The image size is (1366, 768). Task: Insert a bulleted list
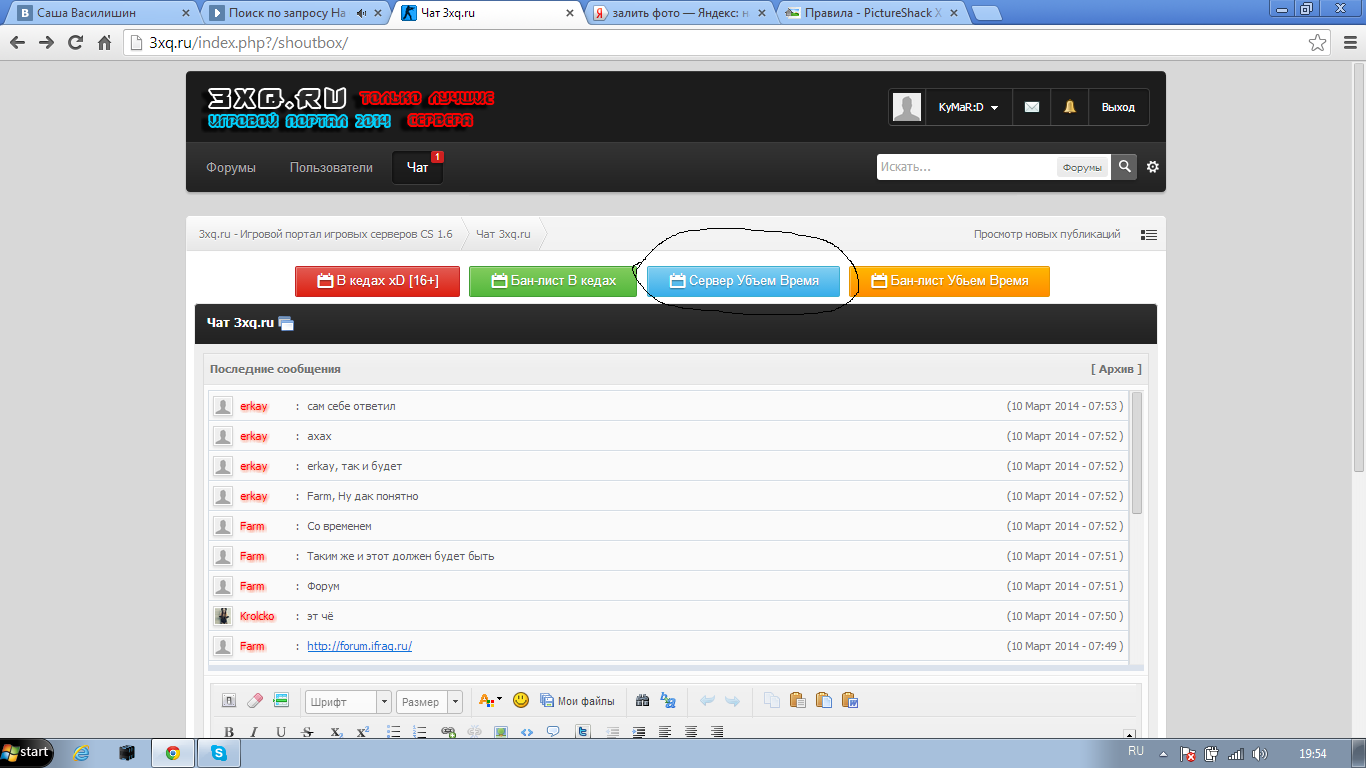394,732
